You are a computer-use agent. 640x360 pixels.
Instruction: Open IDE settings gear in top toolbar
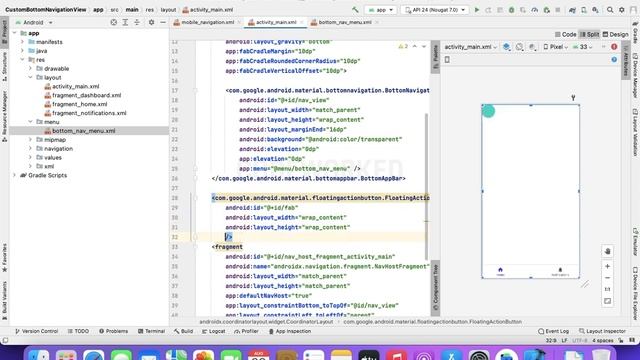pos(622,10)
